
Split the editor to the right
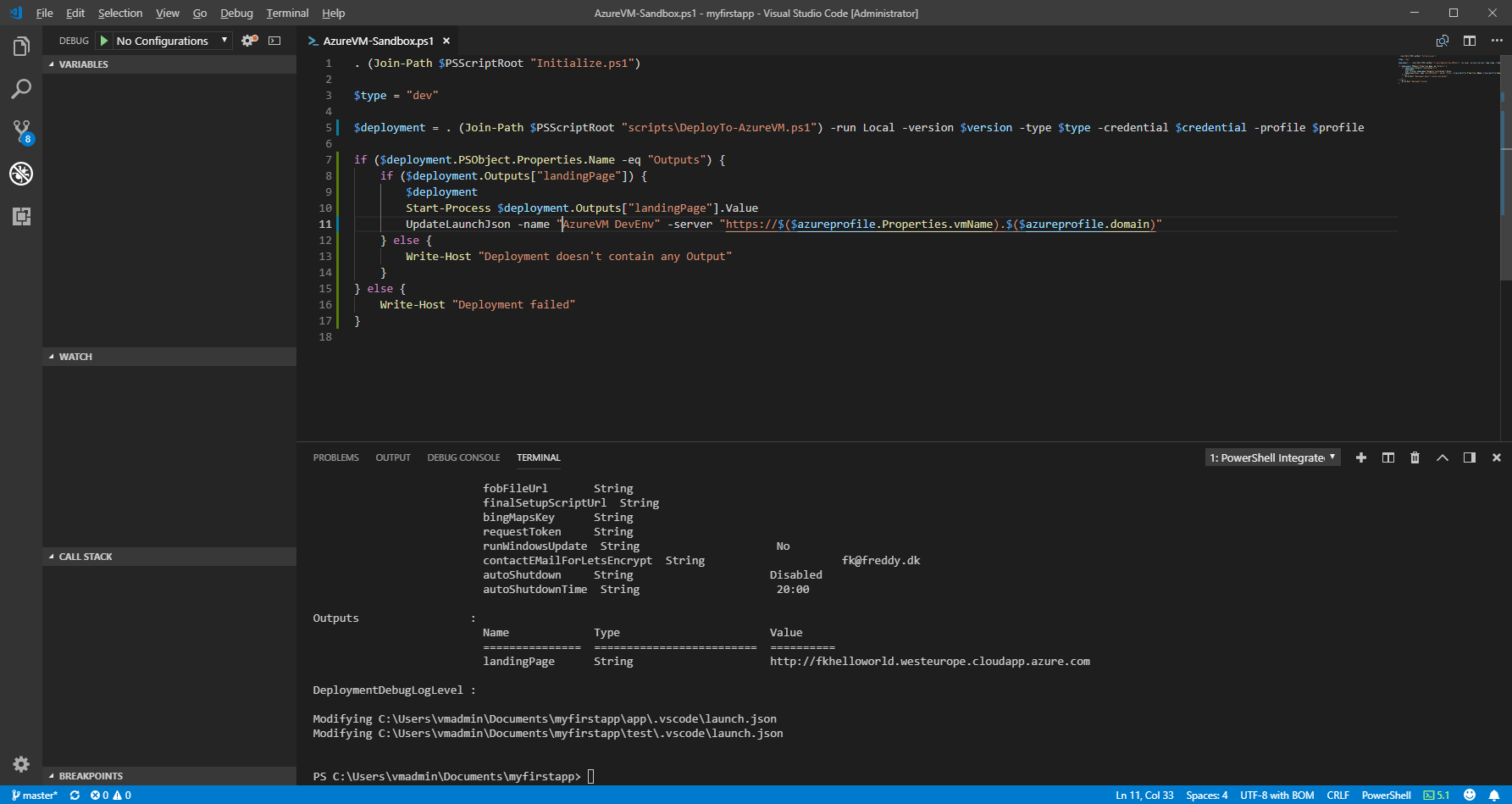(1470, 41)
